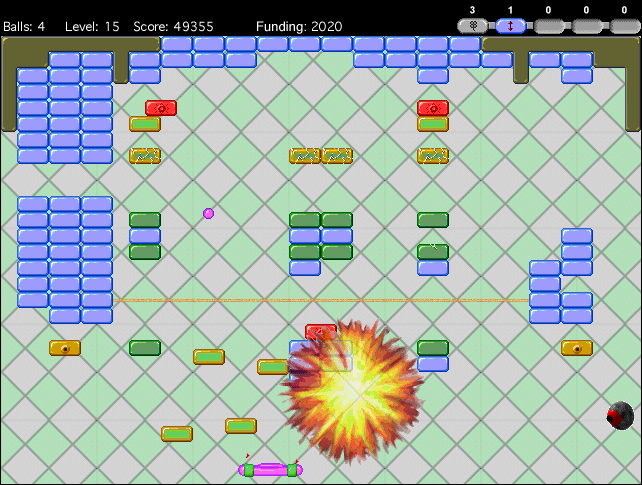Click the fourth empty power-up slot
This screenshot has height=485, width=642.
[587, 26]
